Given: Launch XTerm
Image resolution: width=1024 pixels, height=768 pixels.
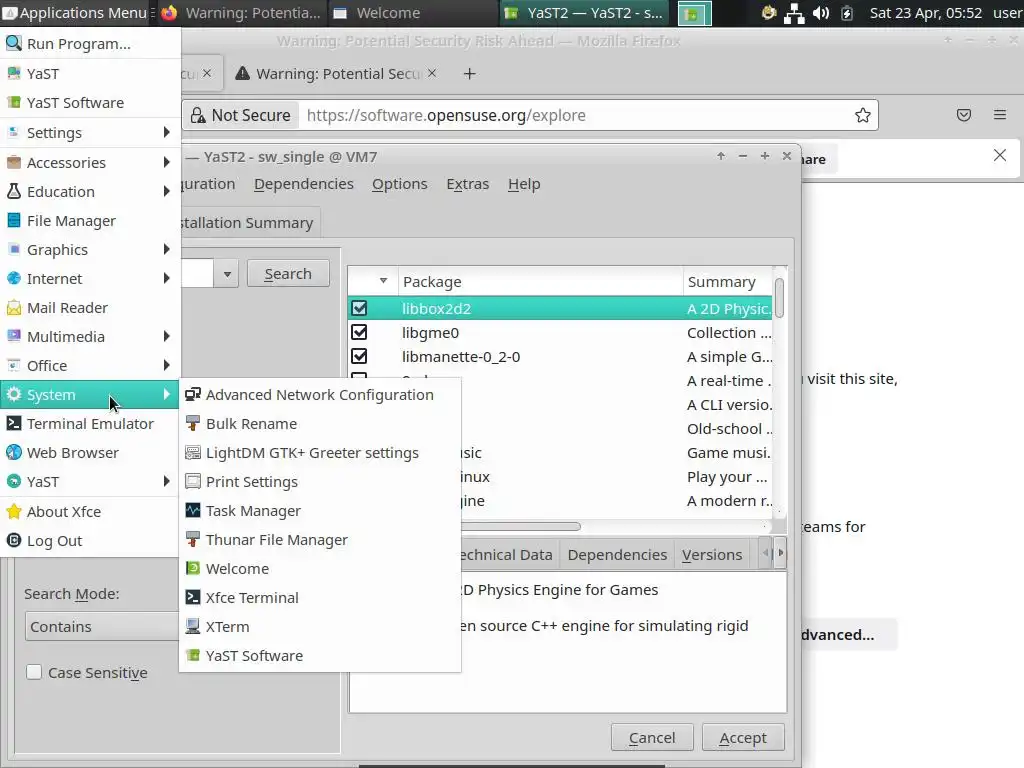Looking at the screenshot, I should click(320, 626).
